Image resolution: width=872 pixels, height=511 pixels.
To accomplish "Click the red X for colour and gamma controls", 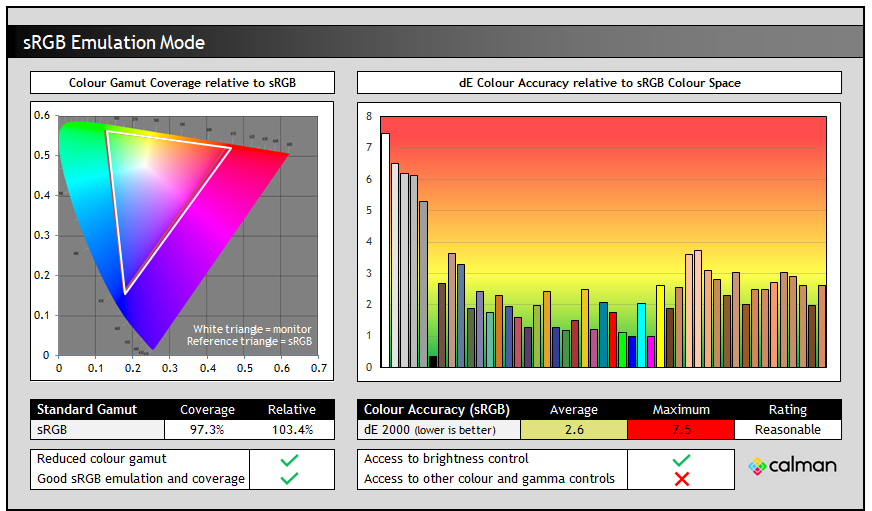I will pyautogui.click(x=681, y=479).
